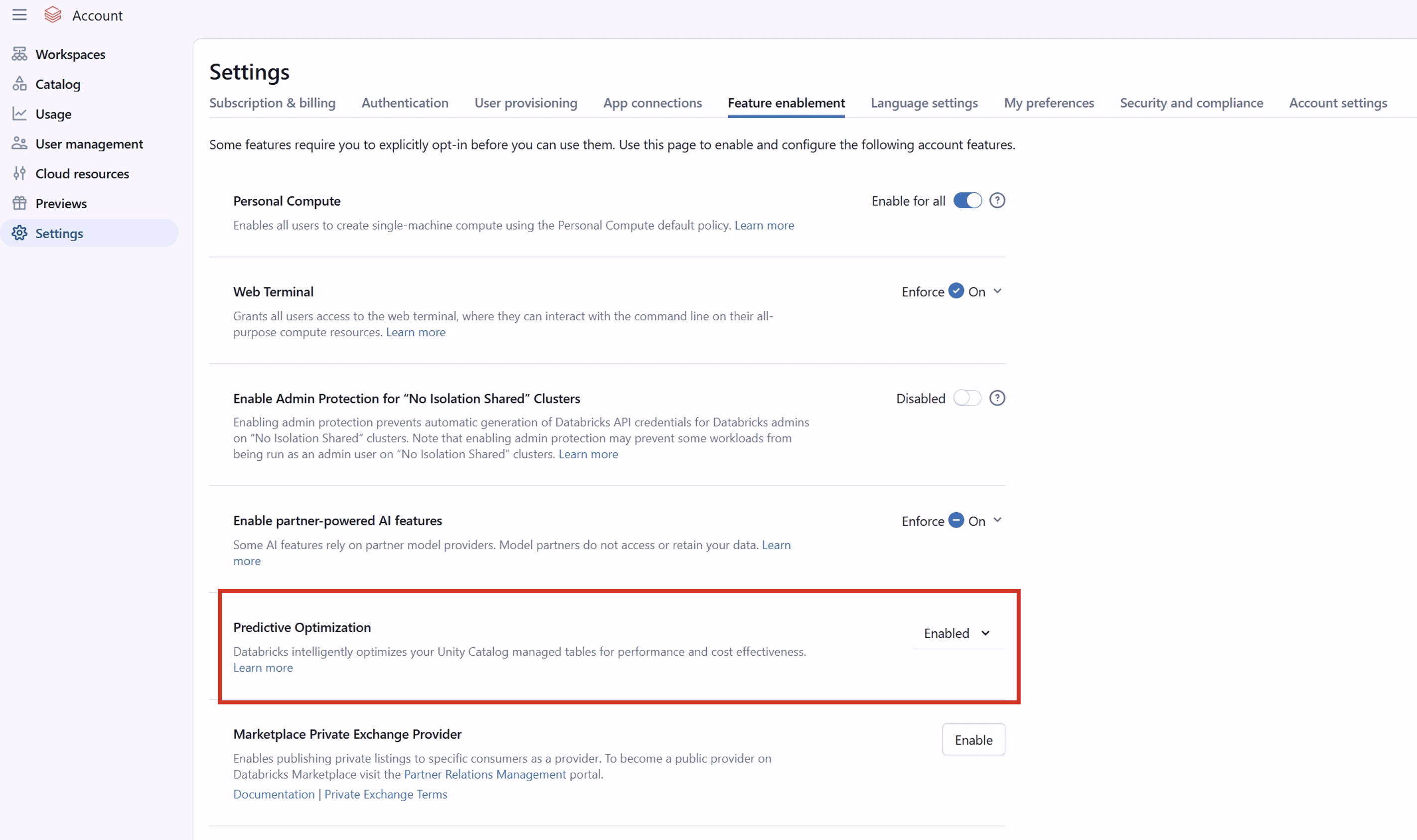Open Predictive Optimization Learn more link
The height and width of the screenshot is (840, 1417).
coord(263,667)
